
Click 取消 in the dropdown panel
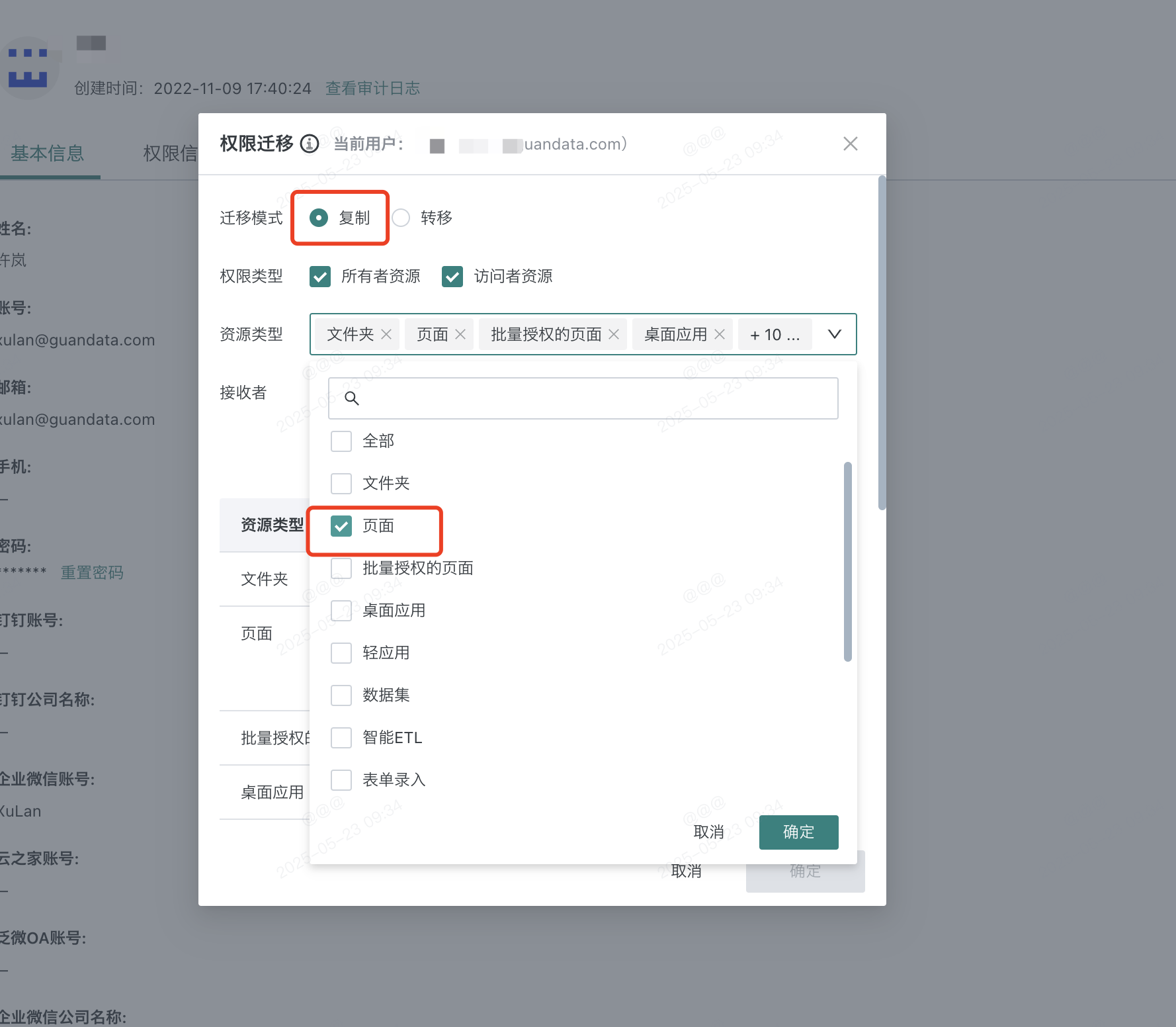[709, 832]
